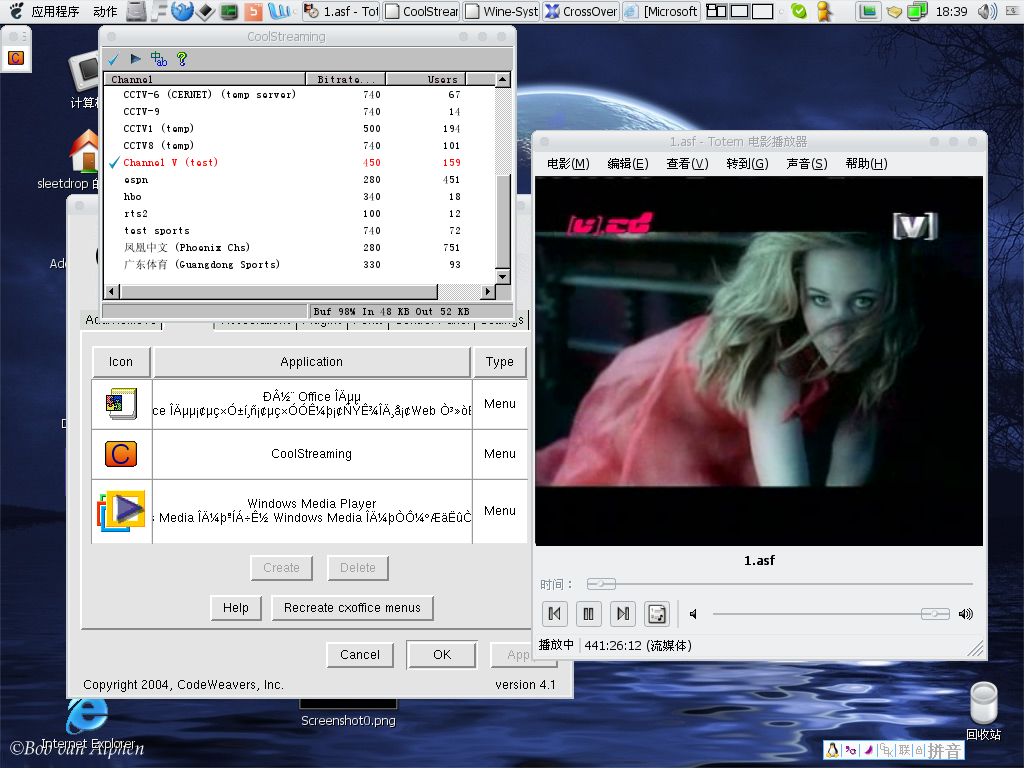Open the CoolStreaming help question mark icon
The image size is (1024, 768).
182,59
